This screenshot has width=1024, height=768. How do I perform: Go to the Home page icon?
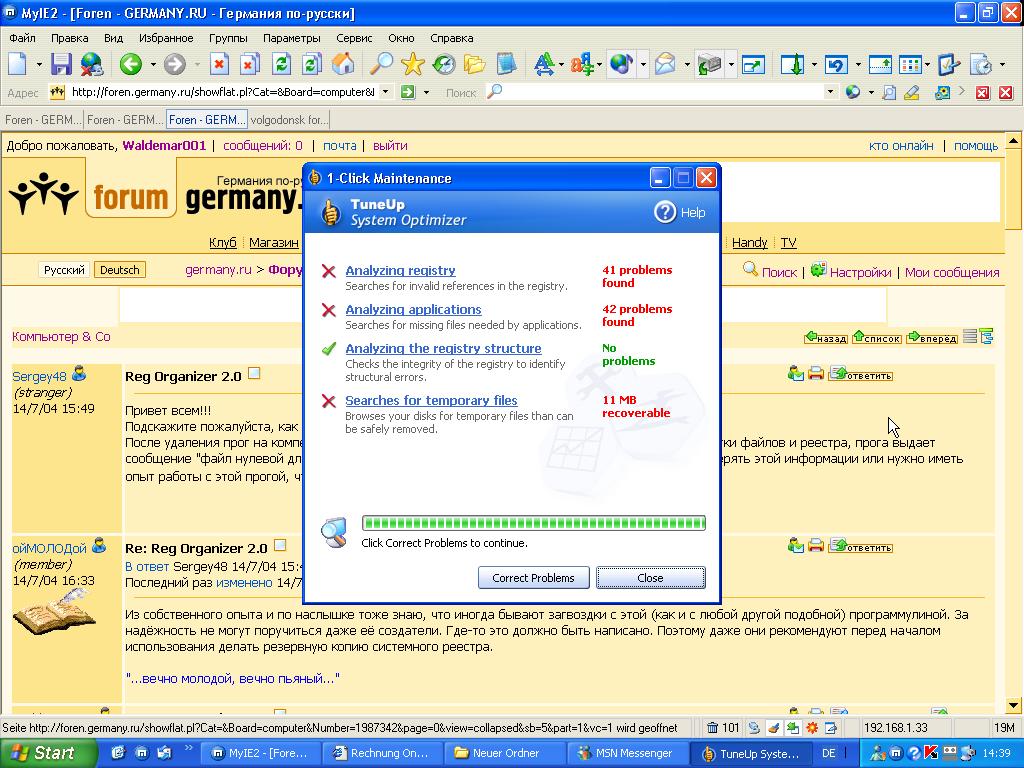click(x=344, y=64)
